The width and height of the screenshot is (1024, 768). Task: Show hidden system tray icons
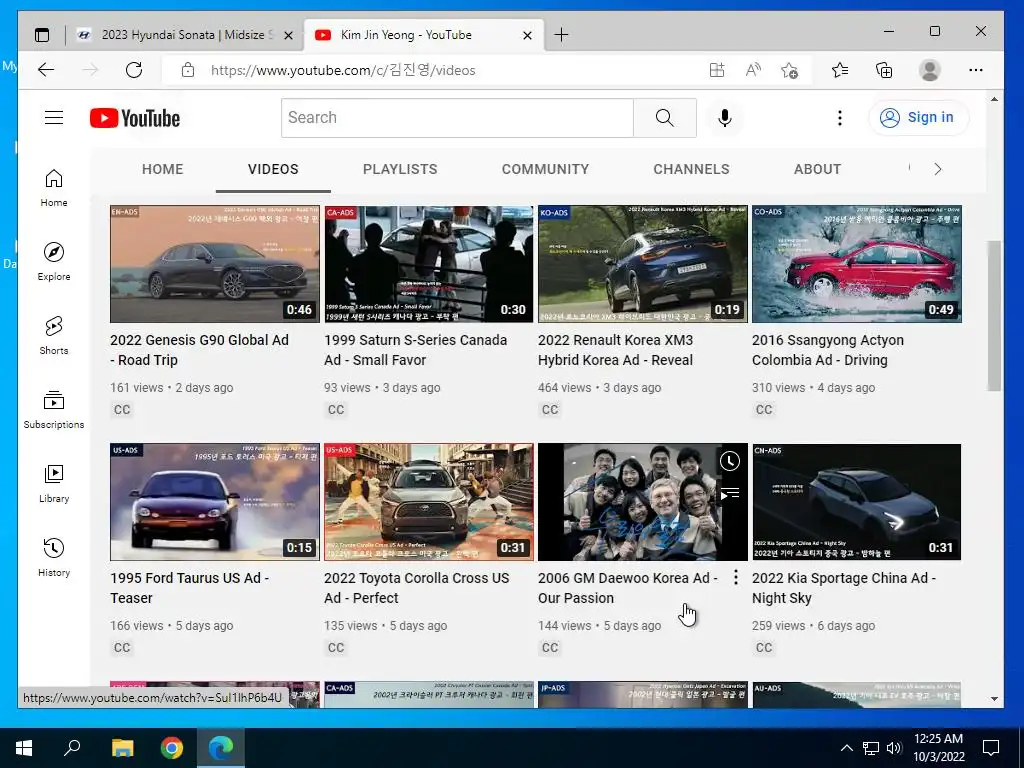pos(846,748)
